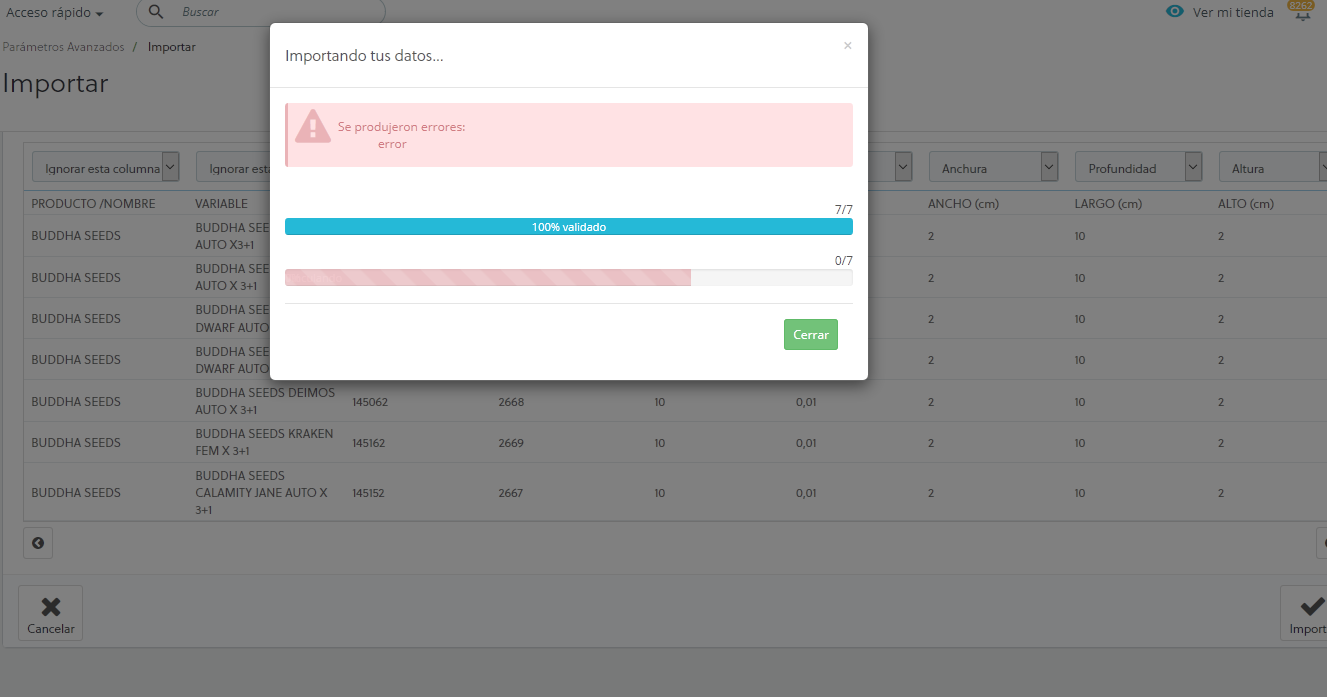This screenshot has height=697, width=1327.
Task: Open Parámetros Avanzados breadcrumb link
Action: pyautogui.click(x=63, y=47)
